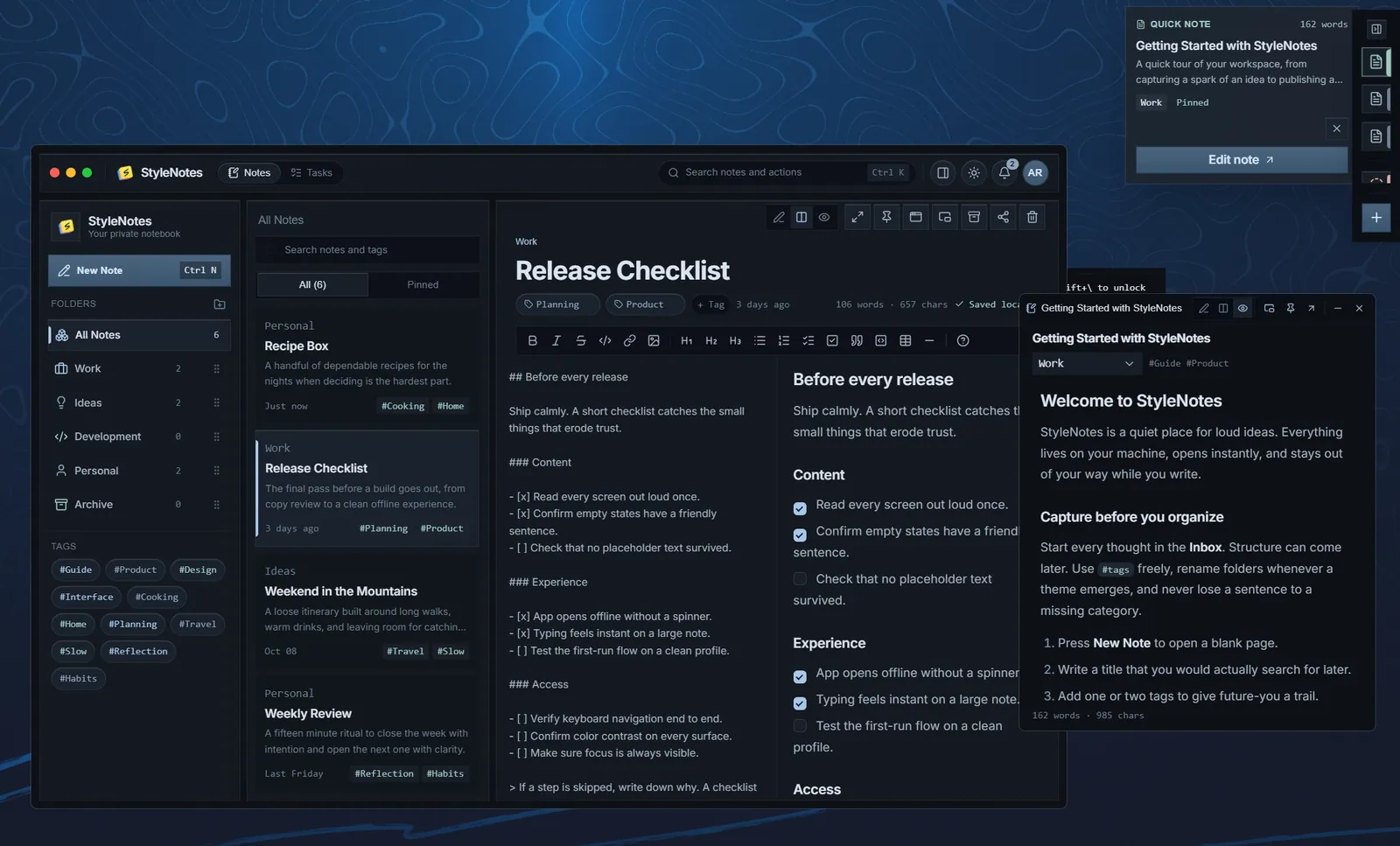Filter notes by the #Reflection sidebar tag
1400x846 pixels.
click(x=138, y=651)
